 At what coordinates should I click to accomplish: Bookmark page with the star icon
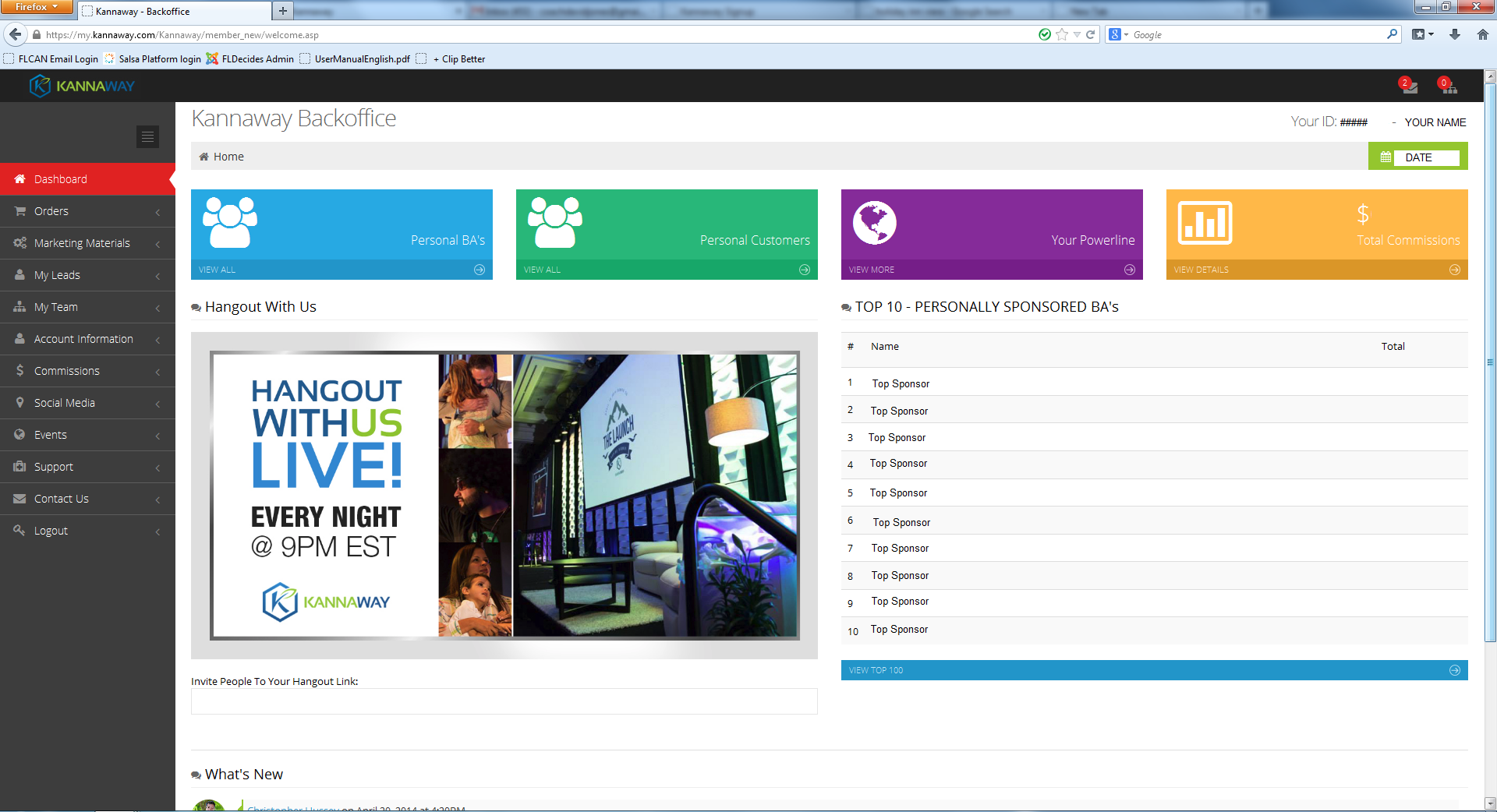(x=1062, y=34)
